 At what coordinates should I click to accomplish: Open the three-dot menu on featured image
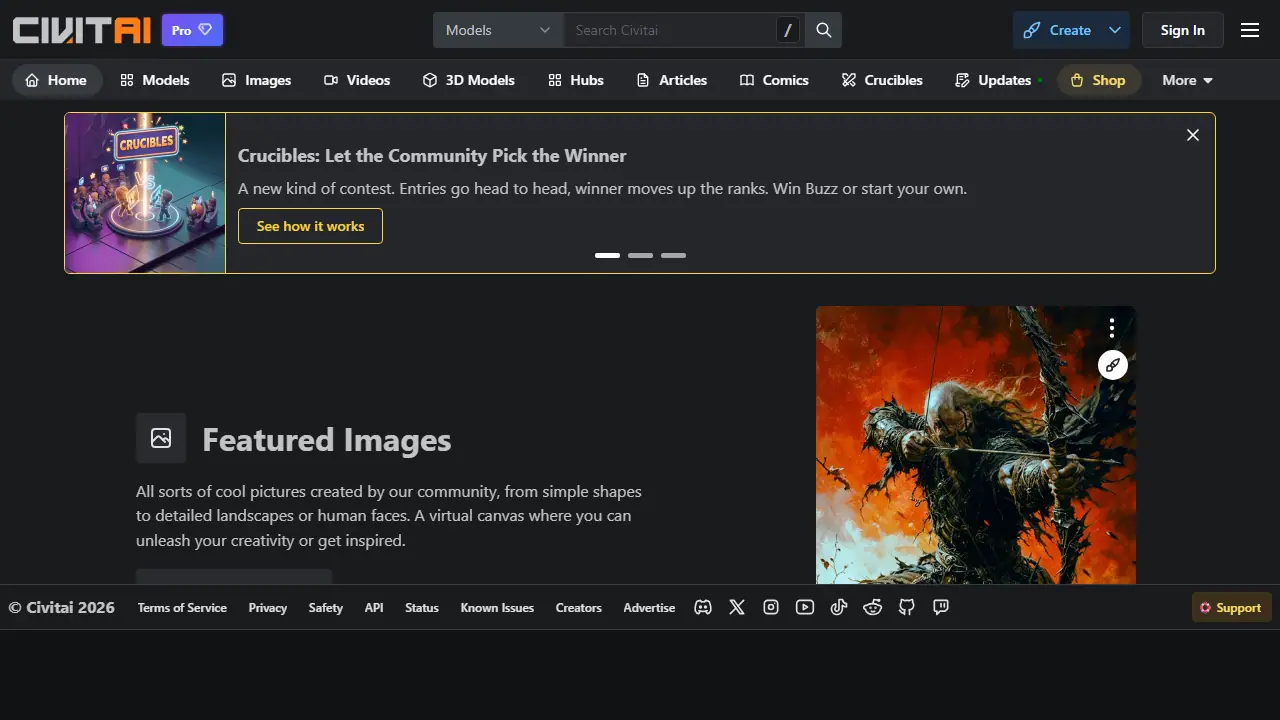click(x=1111, y=328)
